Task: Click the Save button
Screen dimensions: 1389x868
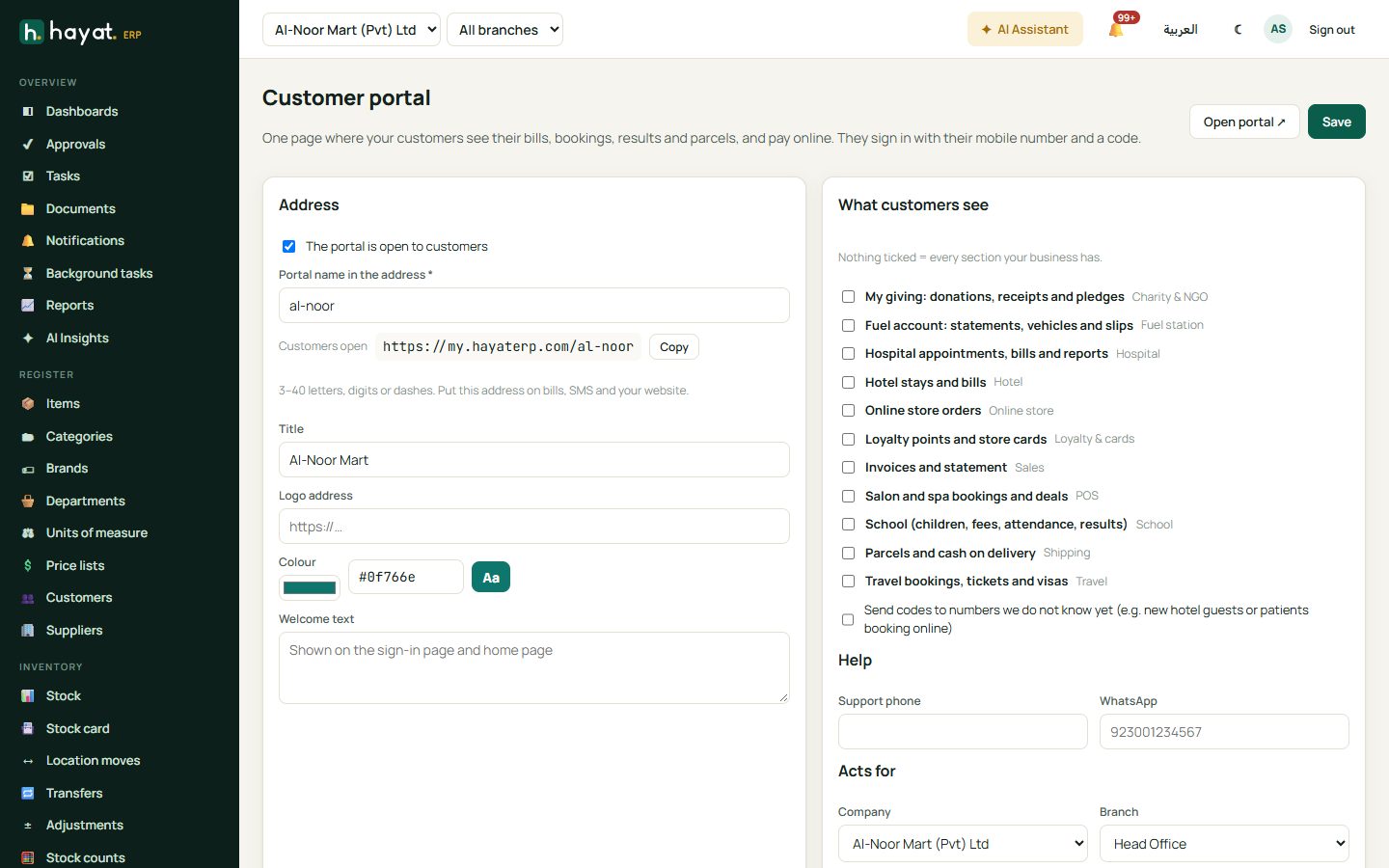Action: [x=1336, y=122]
